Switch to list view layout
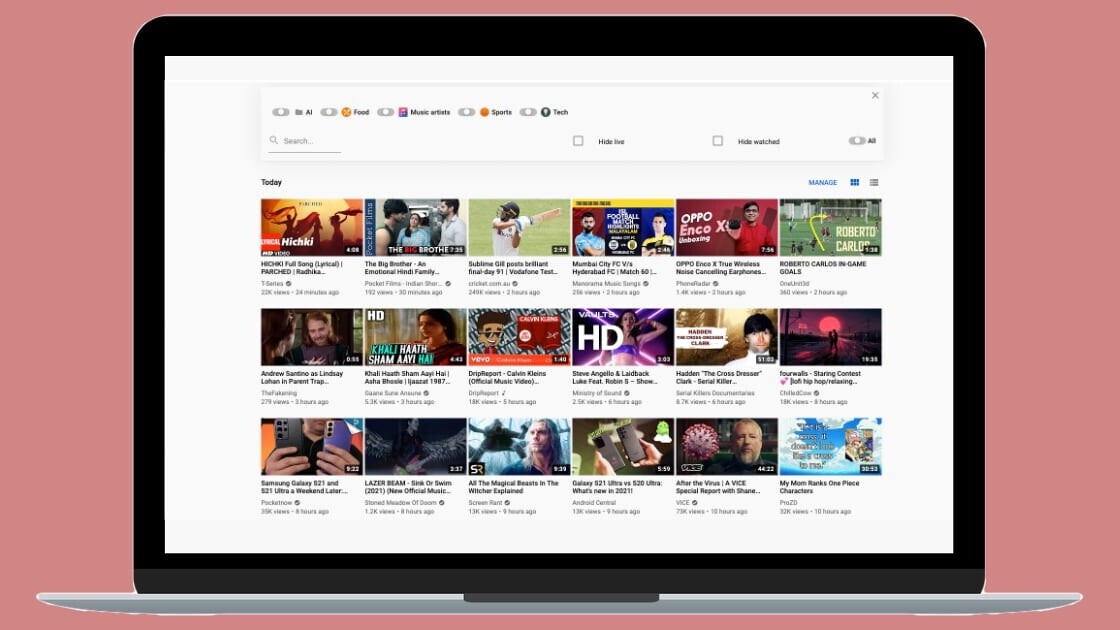This screenshot has width=1120, height=630. click(x=874, y=183)
